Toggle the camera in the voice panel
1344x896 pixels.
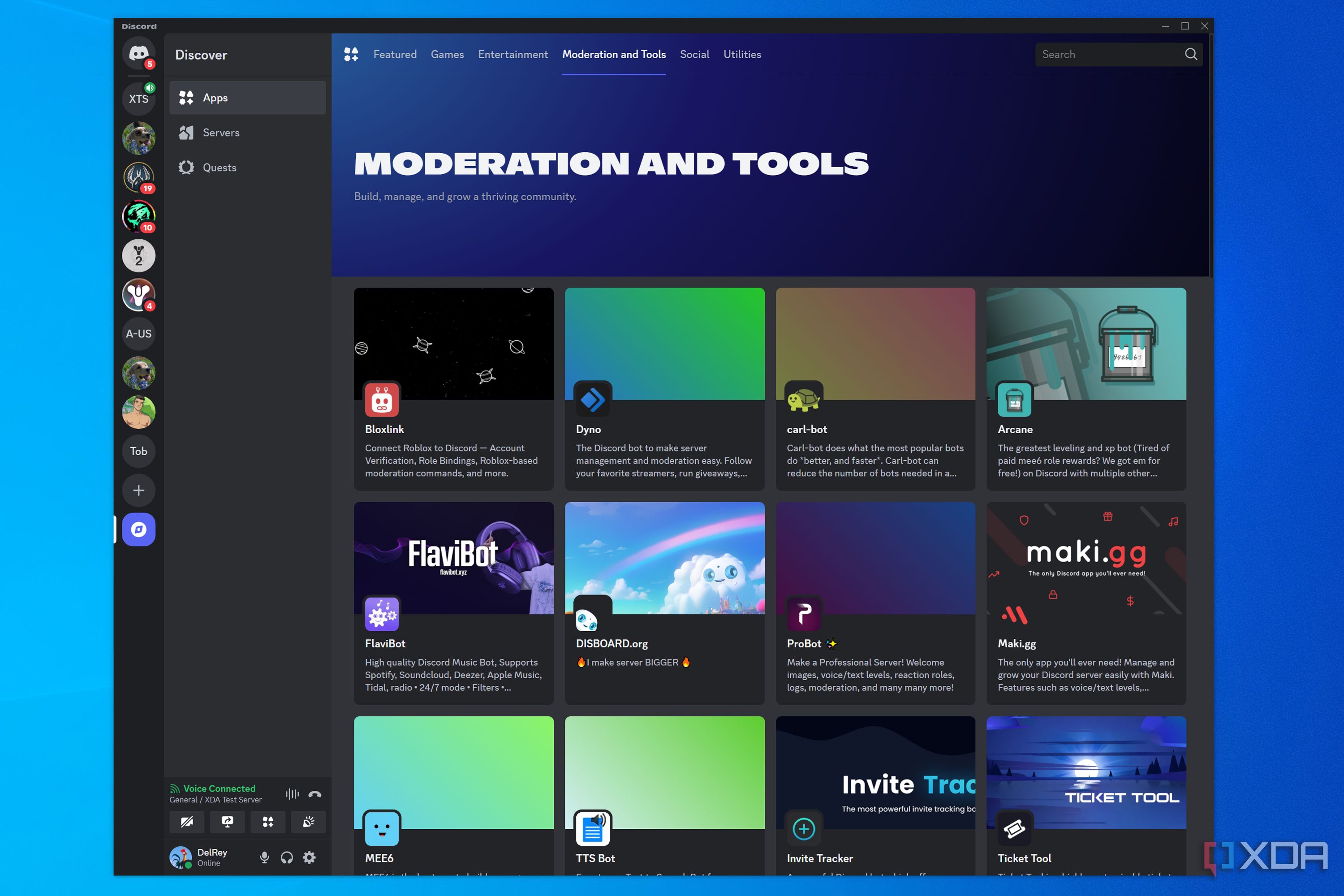[x=187, y=822]
